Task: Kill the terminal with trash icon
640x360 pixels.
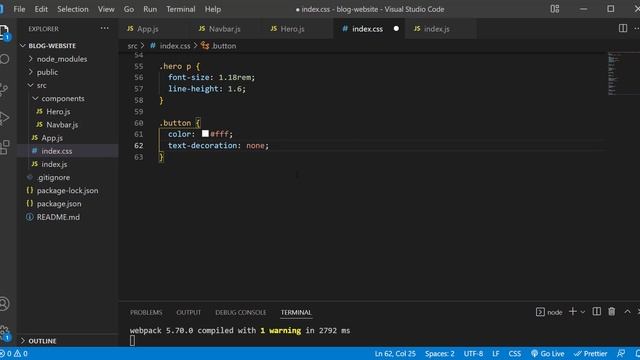Action: click(x=611, y=312)
